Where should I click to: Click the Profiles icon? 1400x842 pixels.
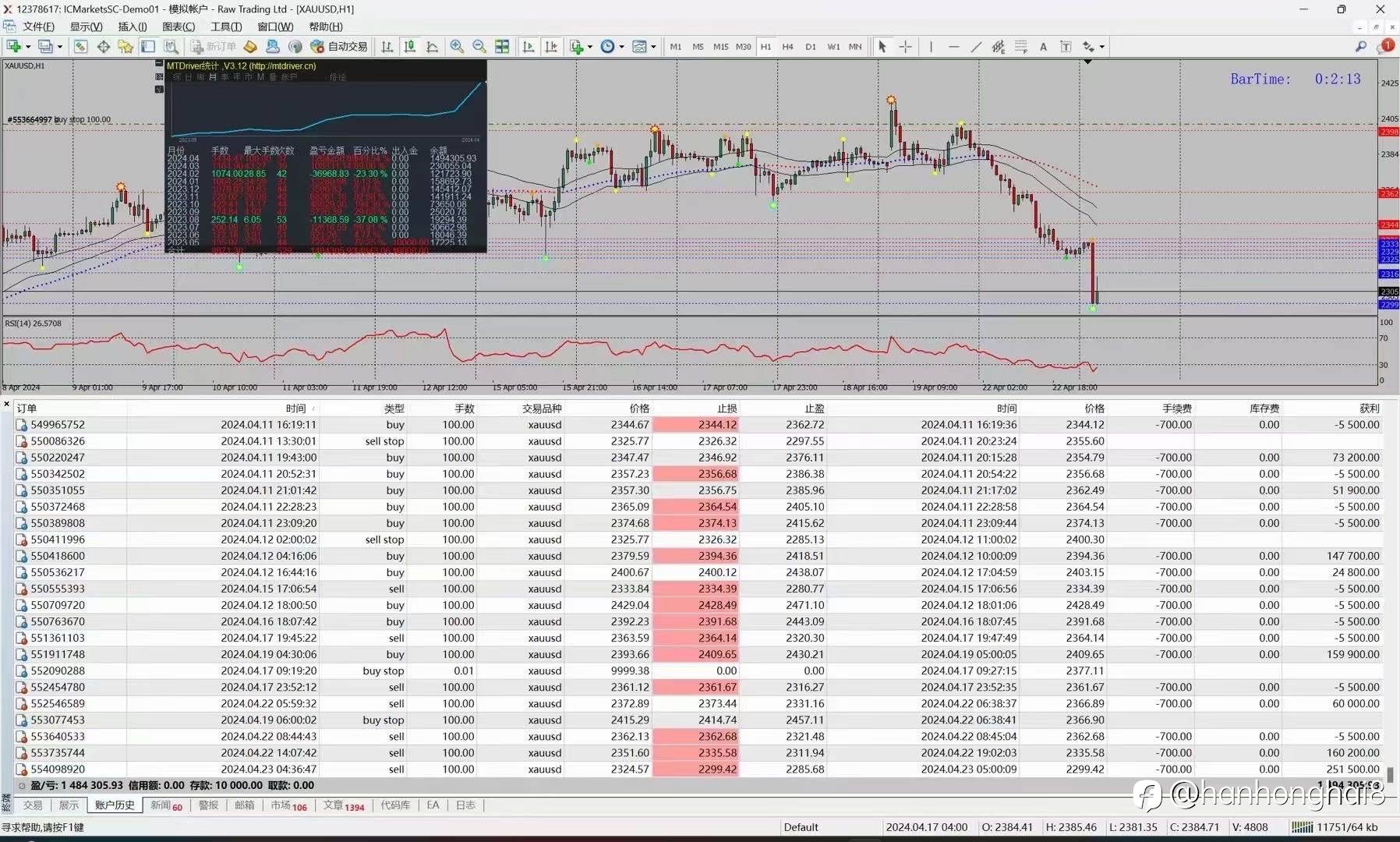(46, 47)
